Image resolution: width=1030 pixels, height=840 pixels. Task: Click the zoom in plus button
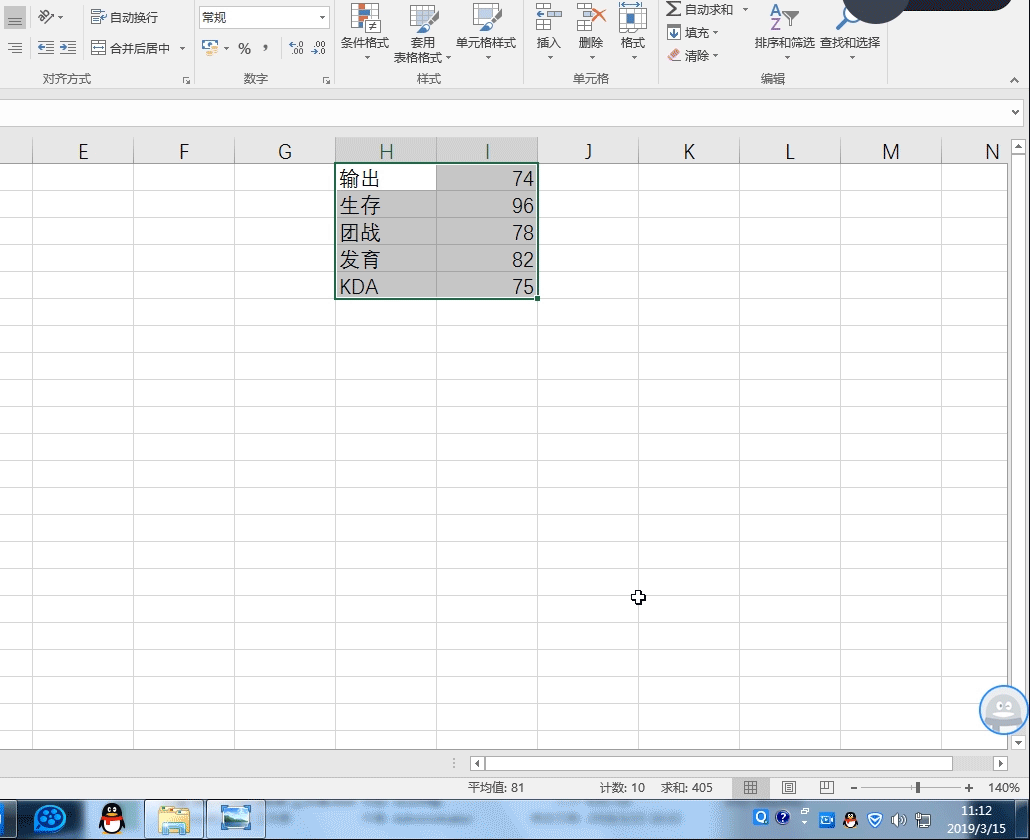968,787
